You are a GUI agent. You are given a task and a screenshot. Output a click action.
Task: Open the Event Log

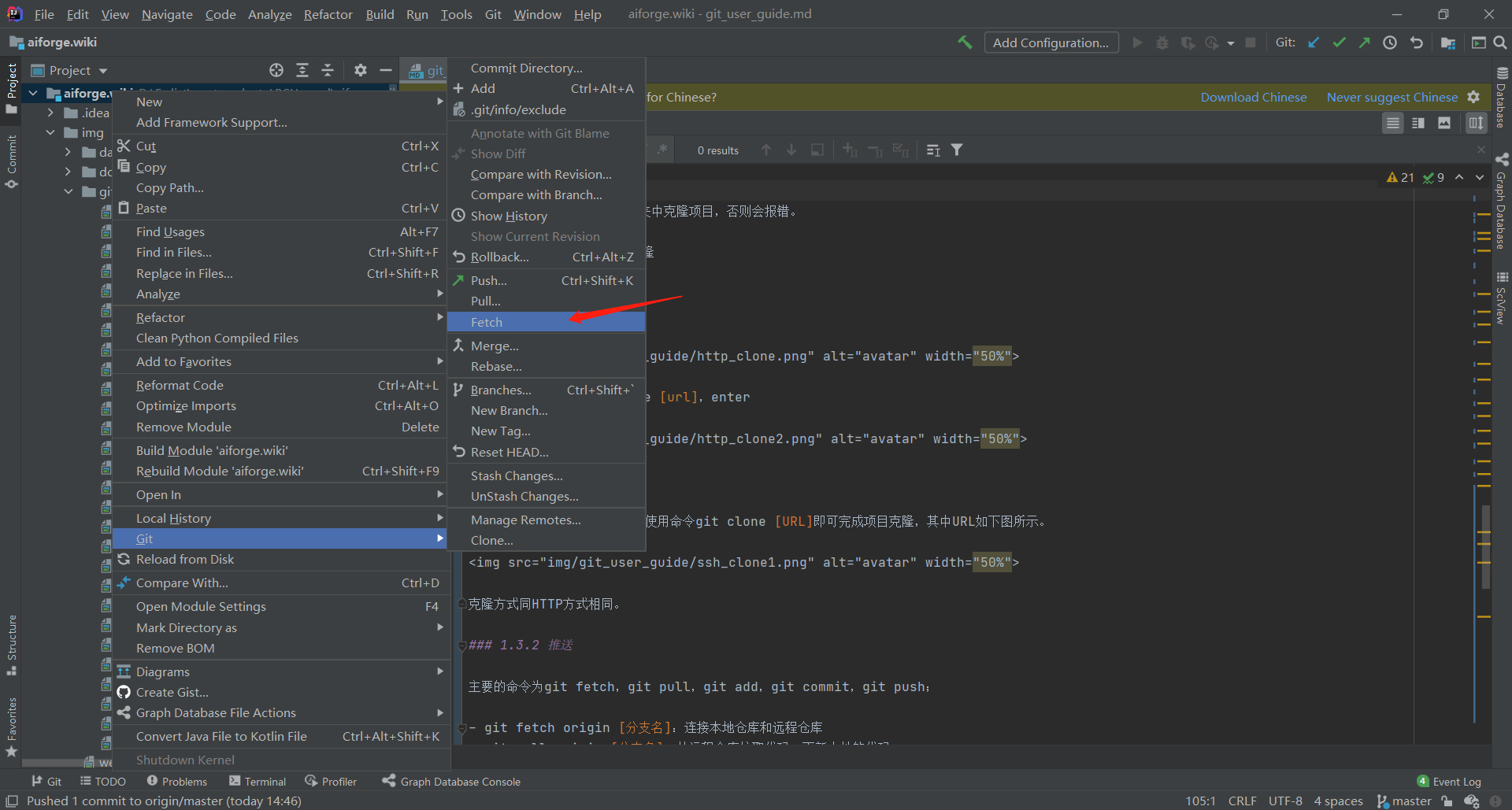pyautogui.click(x=1449, y=782)
